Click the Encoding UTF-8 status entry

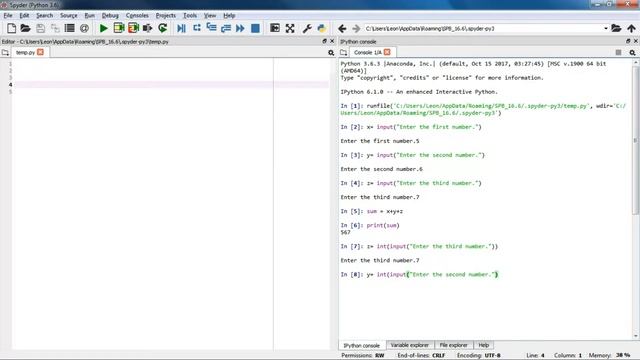(479, 356)
